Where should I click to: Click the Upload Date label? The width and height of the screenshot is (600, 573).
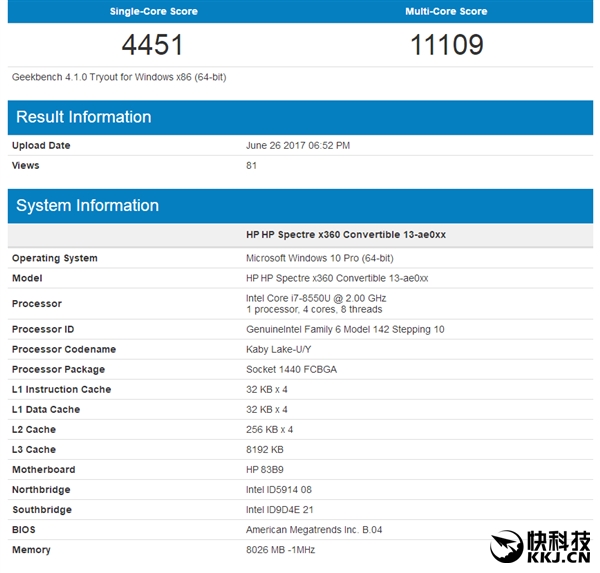41,145
